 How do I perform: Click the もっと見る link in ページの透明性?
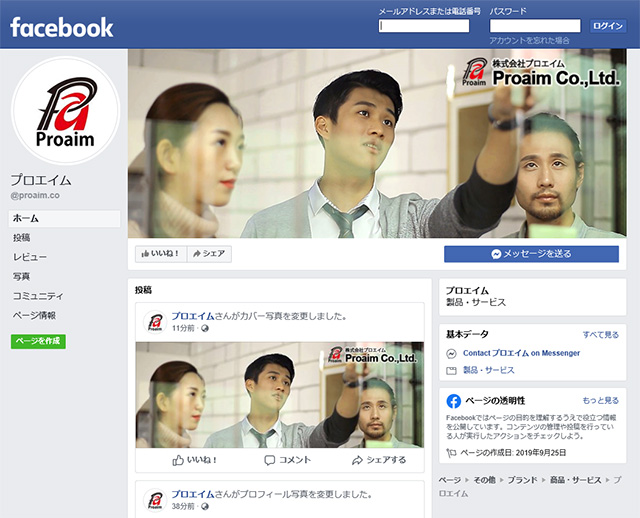[x=600, y=400]
